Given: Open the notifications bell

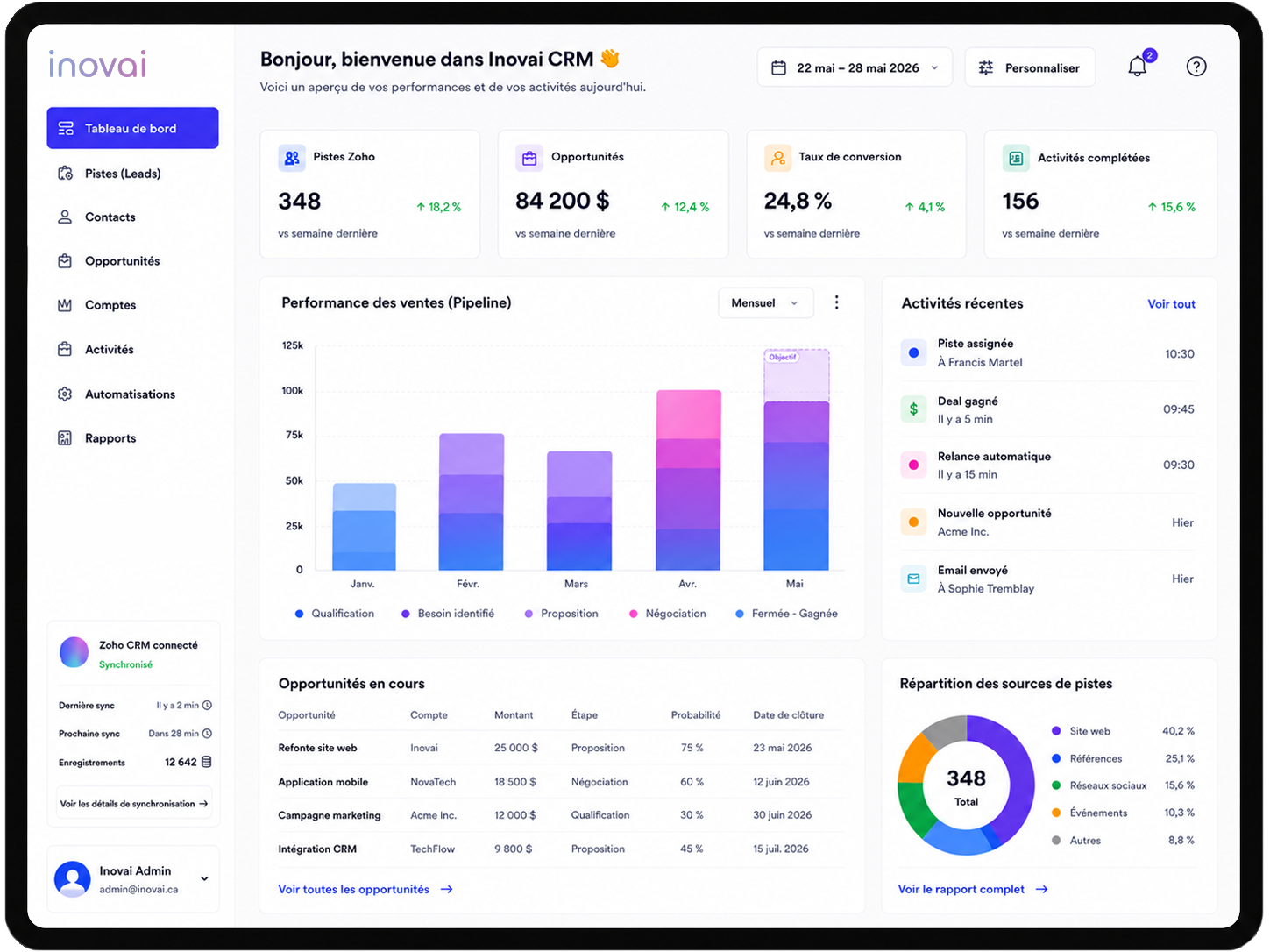Looking at the screenshot, I should tap(1138, 67).
